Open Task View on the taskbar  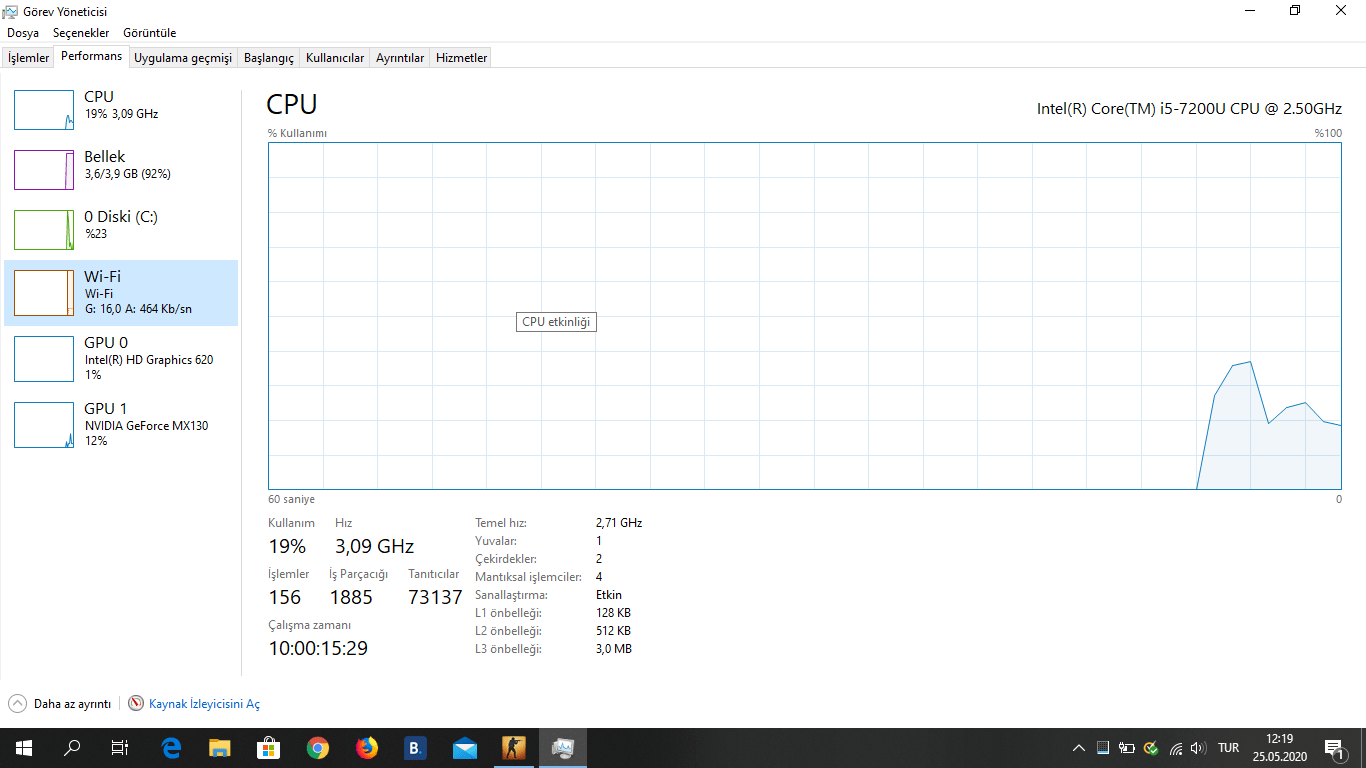click(x=120, y=748)
